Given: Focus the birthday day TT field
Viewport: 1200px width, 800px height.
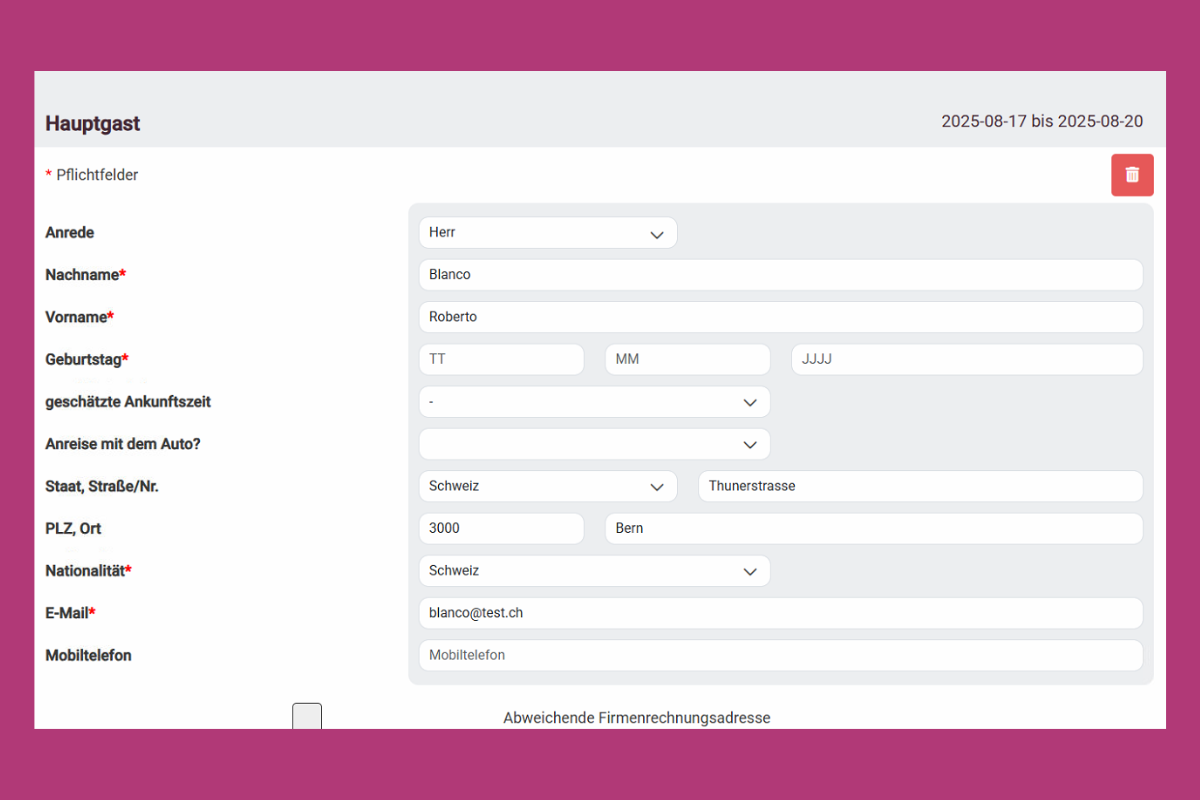Looking at the screenshot, I should 501,360.
